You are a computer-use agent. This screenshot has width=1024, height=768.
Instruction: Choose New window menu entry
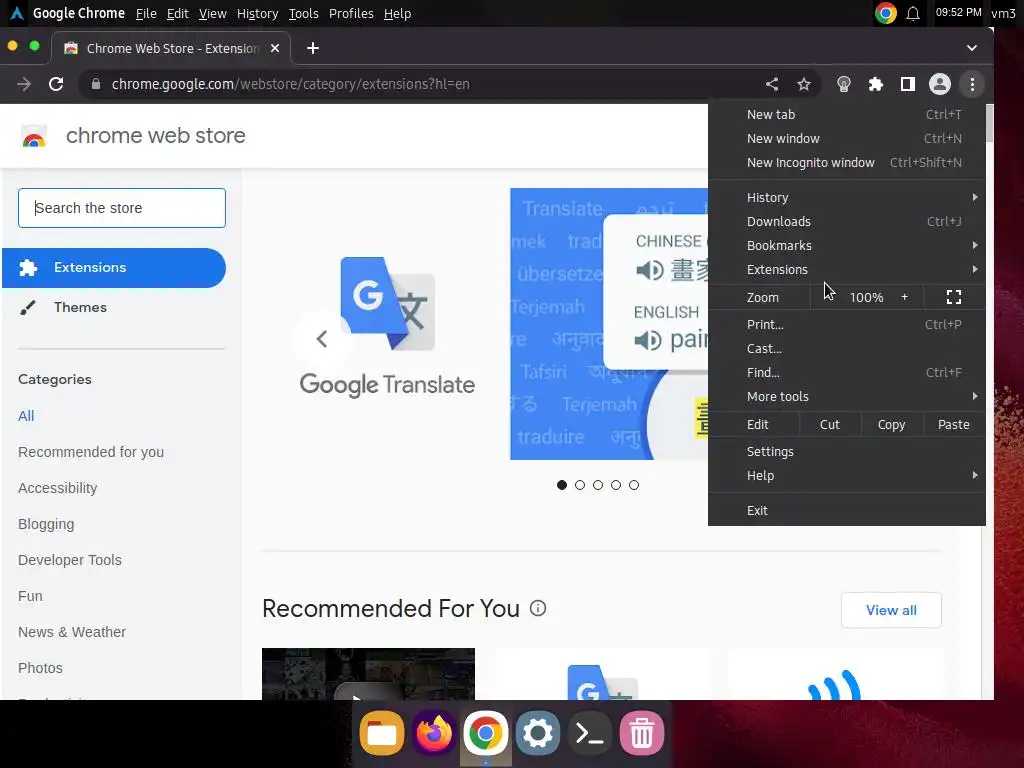tap(846, 138)
